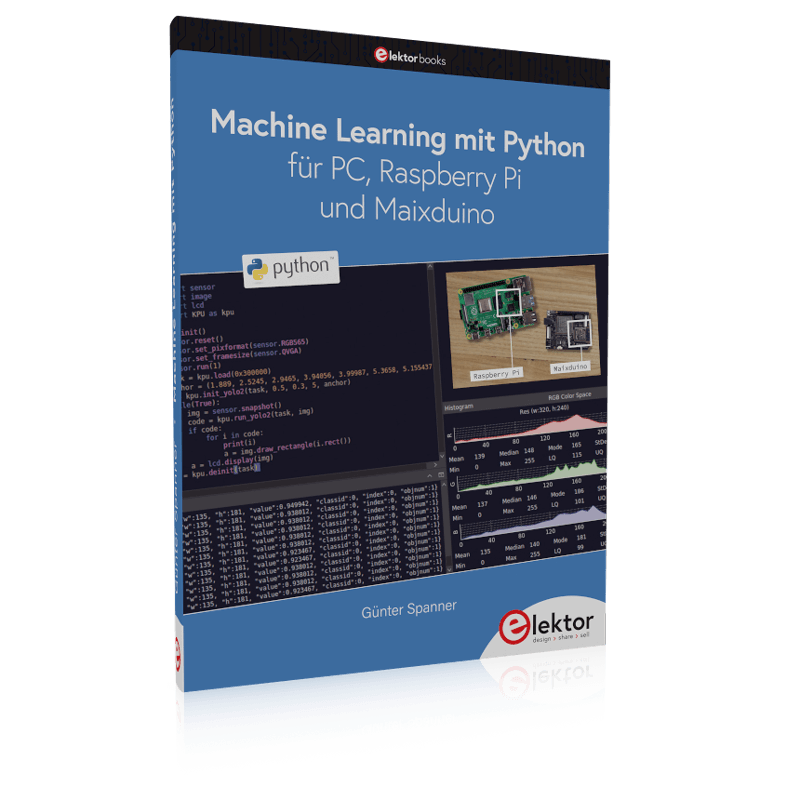Click the green channel histogram graph
The height and width of the screenshot is (800, 800).
click(532, 476)
